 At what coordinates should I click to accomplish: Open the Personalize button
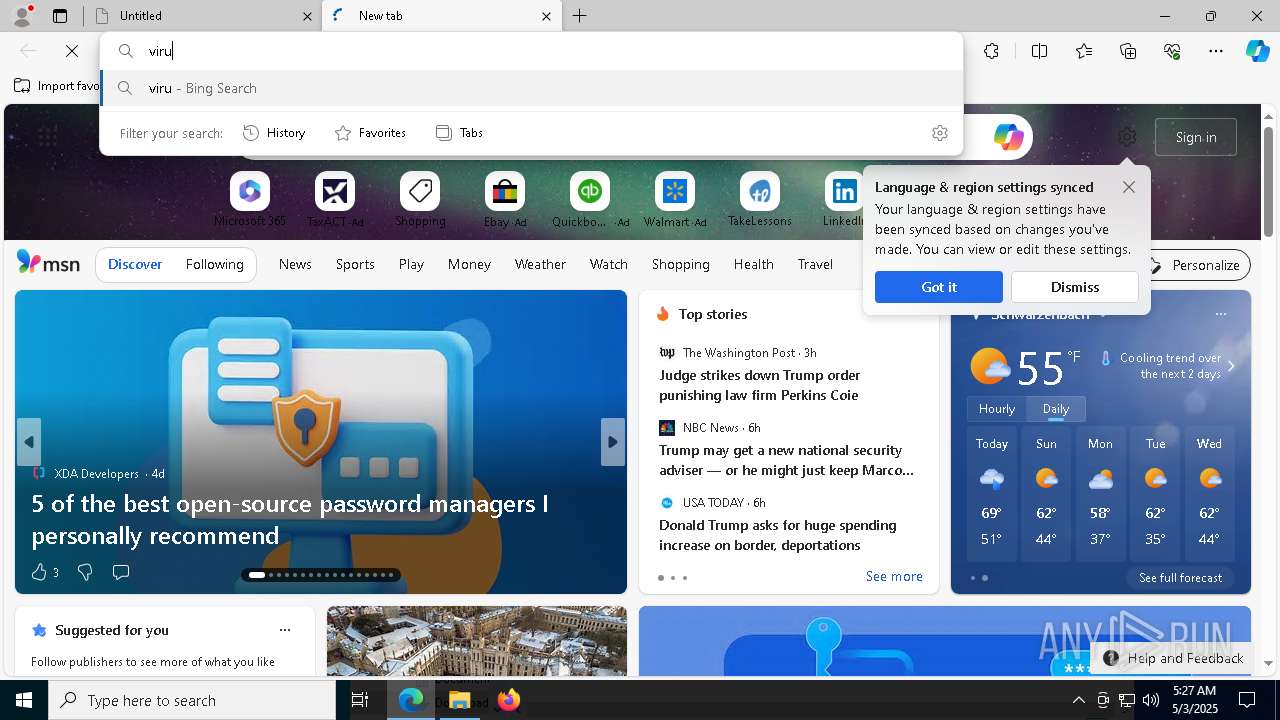coord(1195,265)
